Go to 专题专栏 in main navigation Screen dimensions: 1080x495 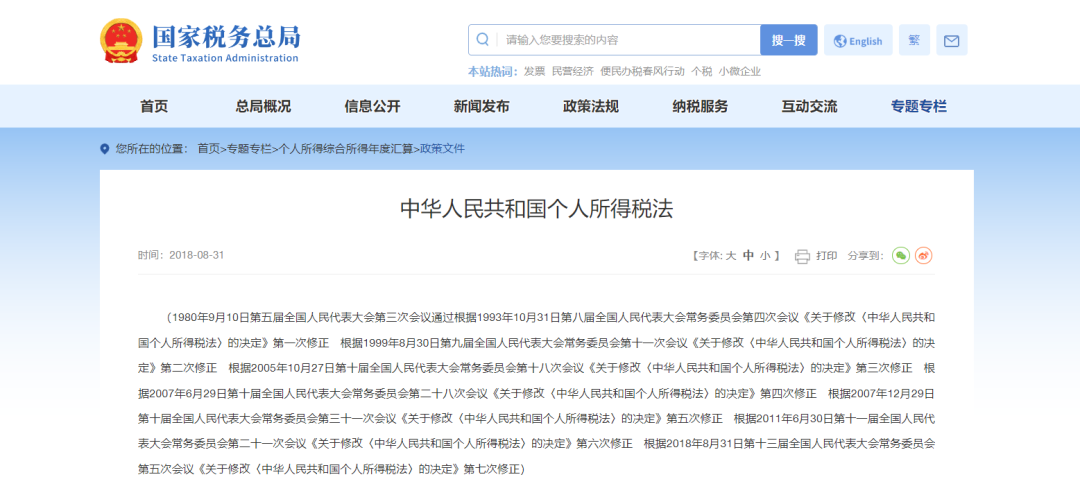[x=918, y=107]
